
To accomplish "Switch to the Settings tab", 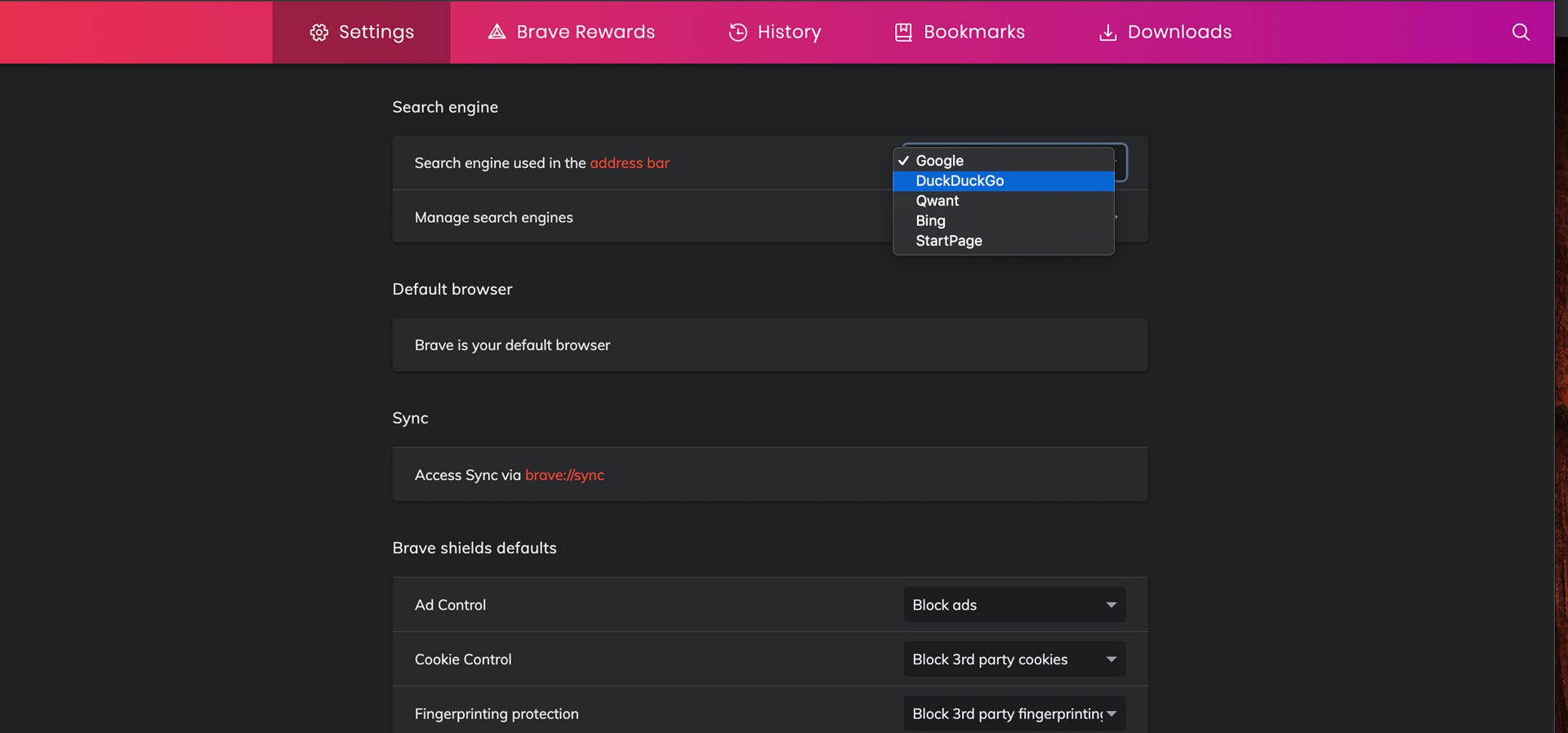I will [361, 32].
